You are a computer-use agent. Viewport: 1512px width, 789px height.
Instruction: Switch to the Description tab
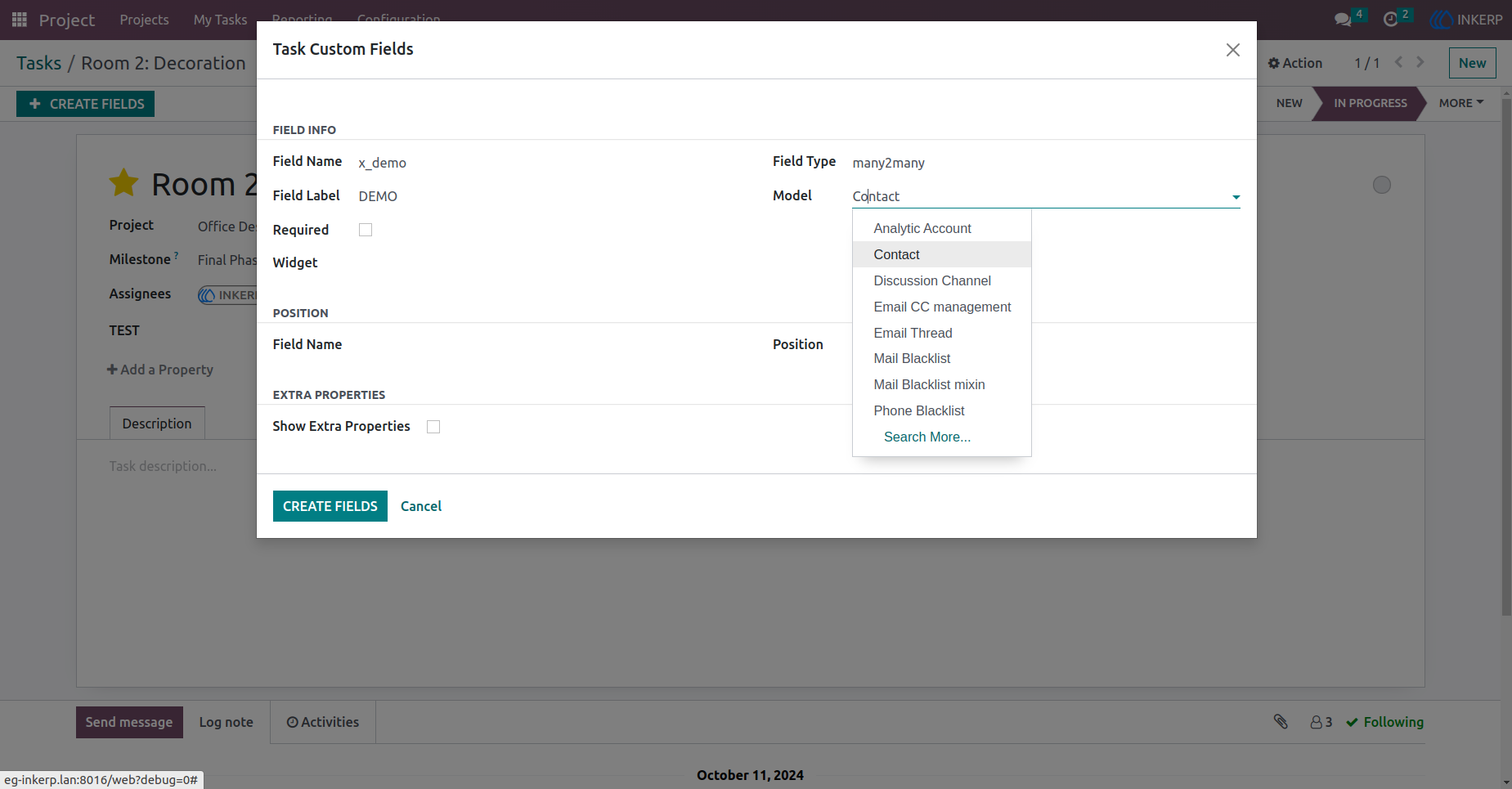157,424
